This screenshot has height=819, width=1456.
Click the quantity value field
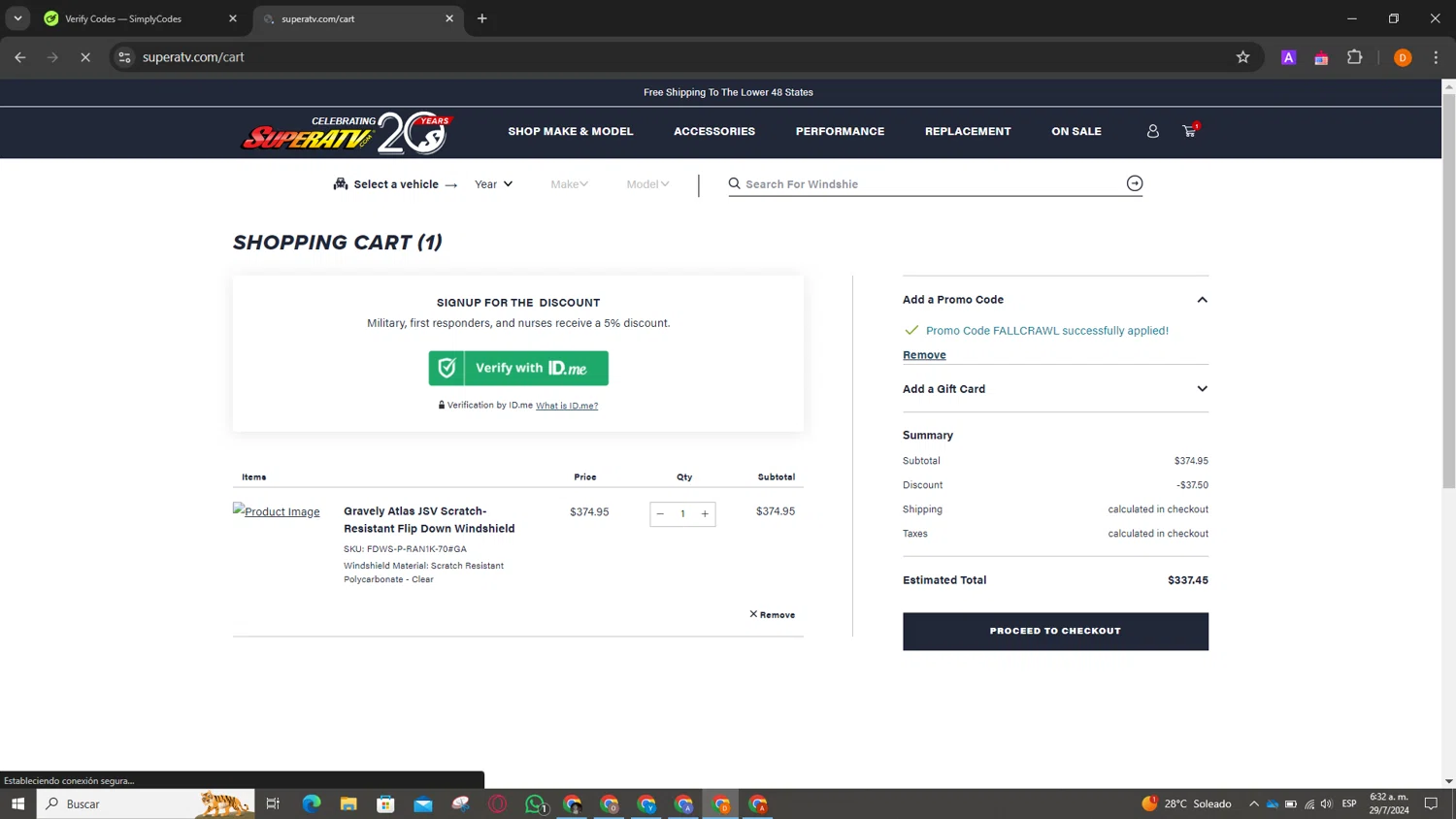tap(682, 513)
